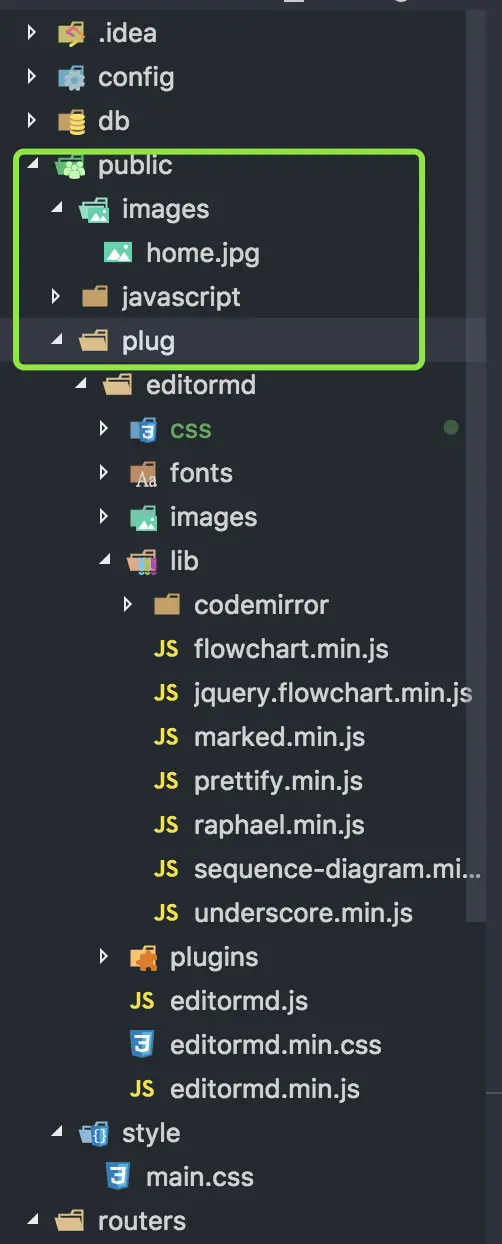Expand the config folder arrow
This screenshot has height=1244, width=502.
coord(34,78)
